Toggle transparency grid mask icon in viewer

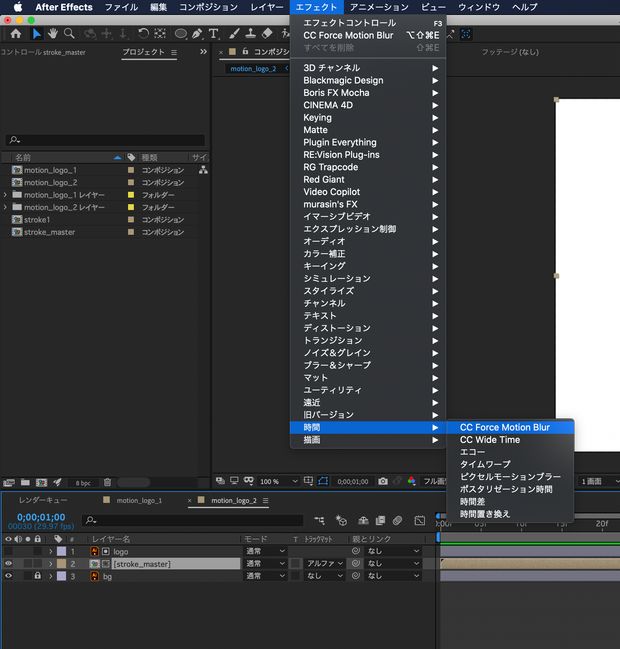[x=323, y=481]
